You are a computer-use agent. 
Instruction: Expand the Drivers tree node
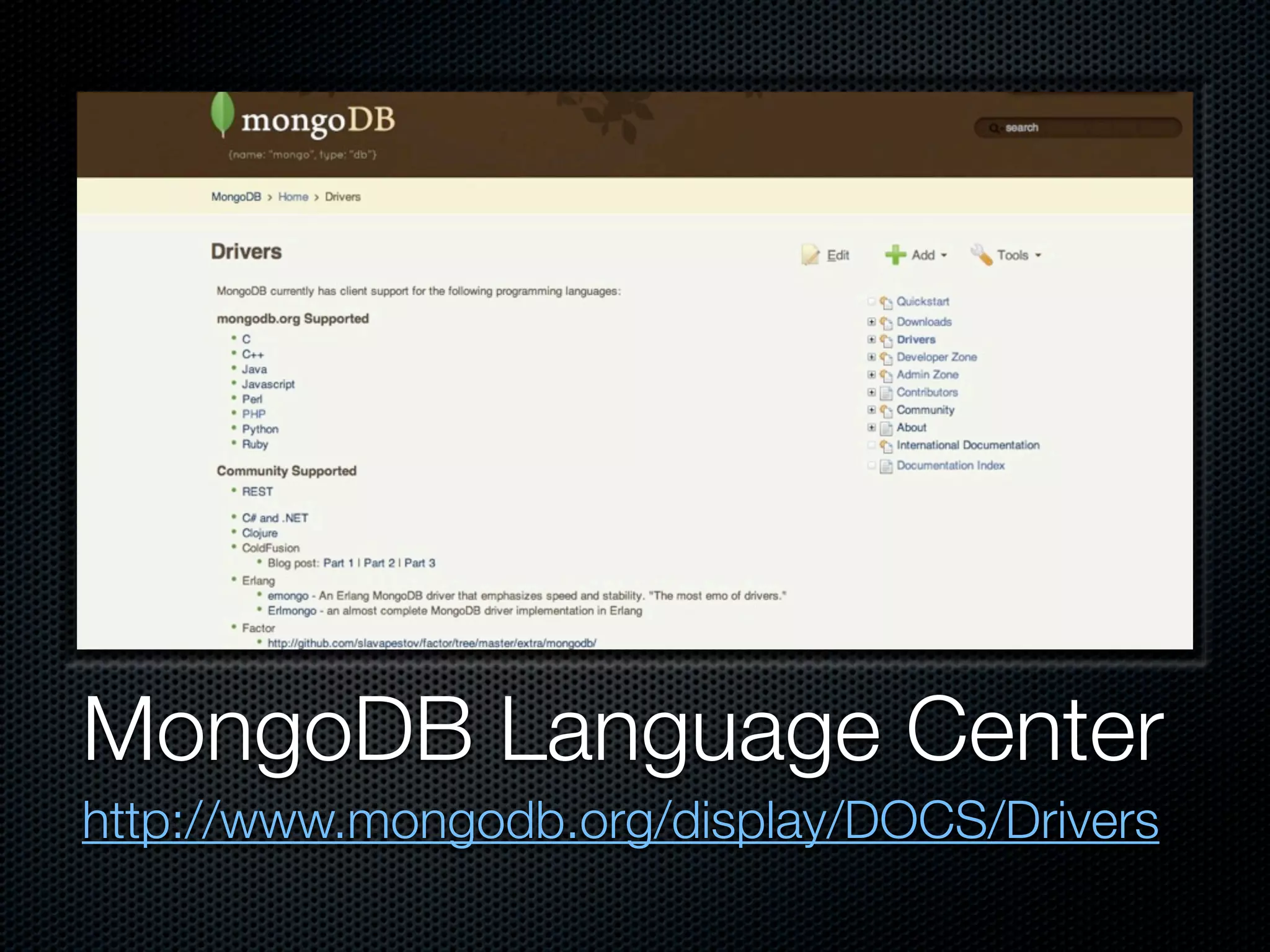(871, 339)
